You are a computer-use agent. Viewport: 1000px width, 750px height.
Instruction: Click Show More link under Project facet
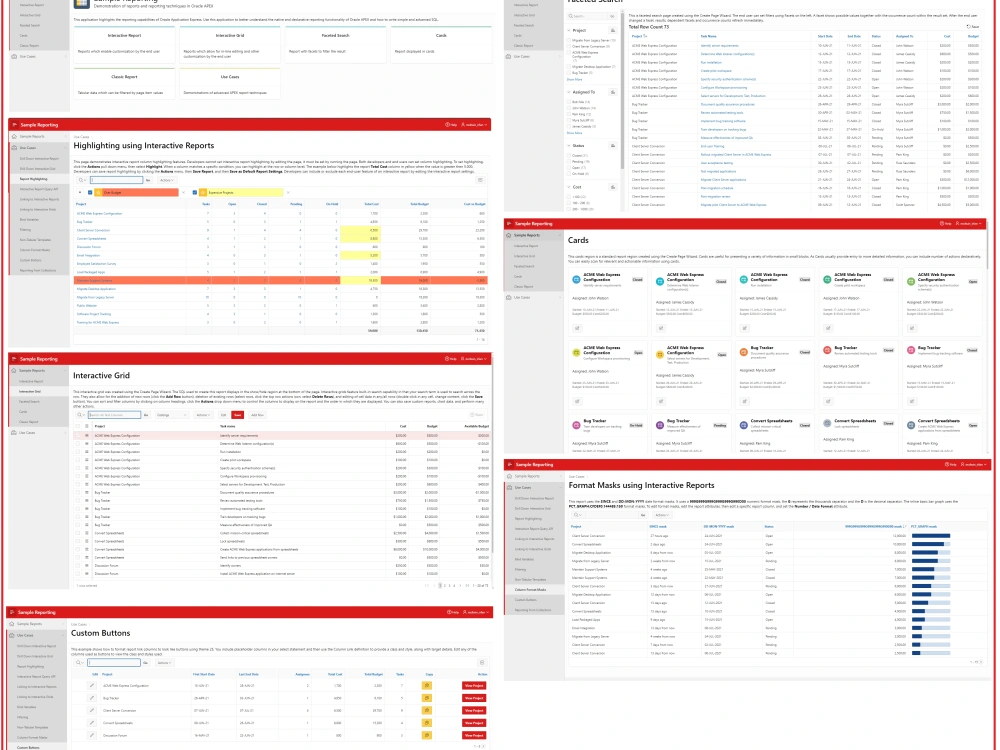click(575, 80)
